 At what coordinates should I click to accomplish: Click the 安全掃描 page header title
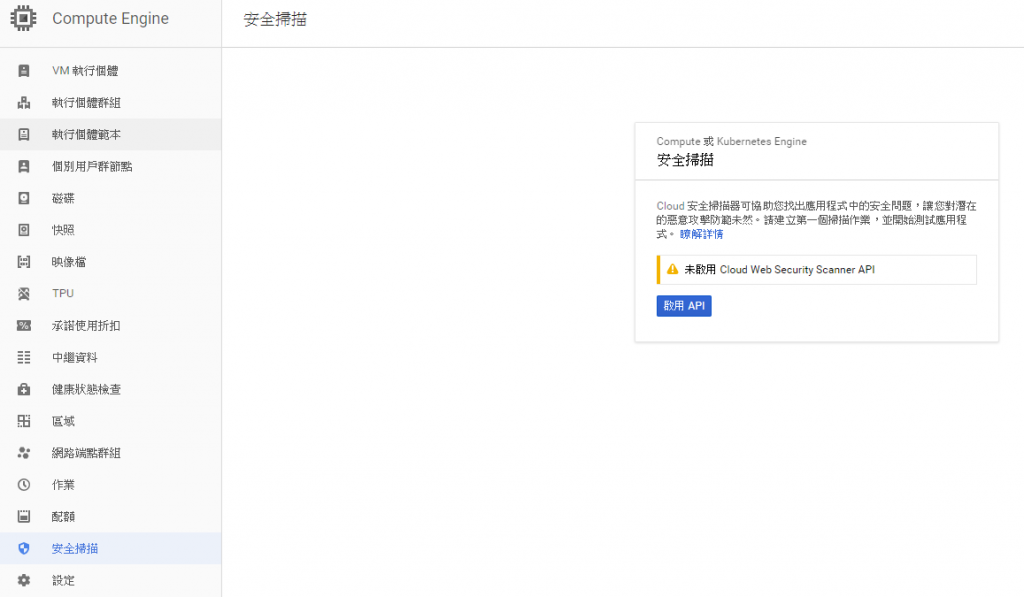pyautogui.click(x=275, y=20)
